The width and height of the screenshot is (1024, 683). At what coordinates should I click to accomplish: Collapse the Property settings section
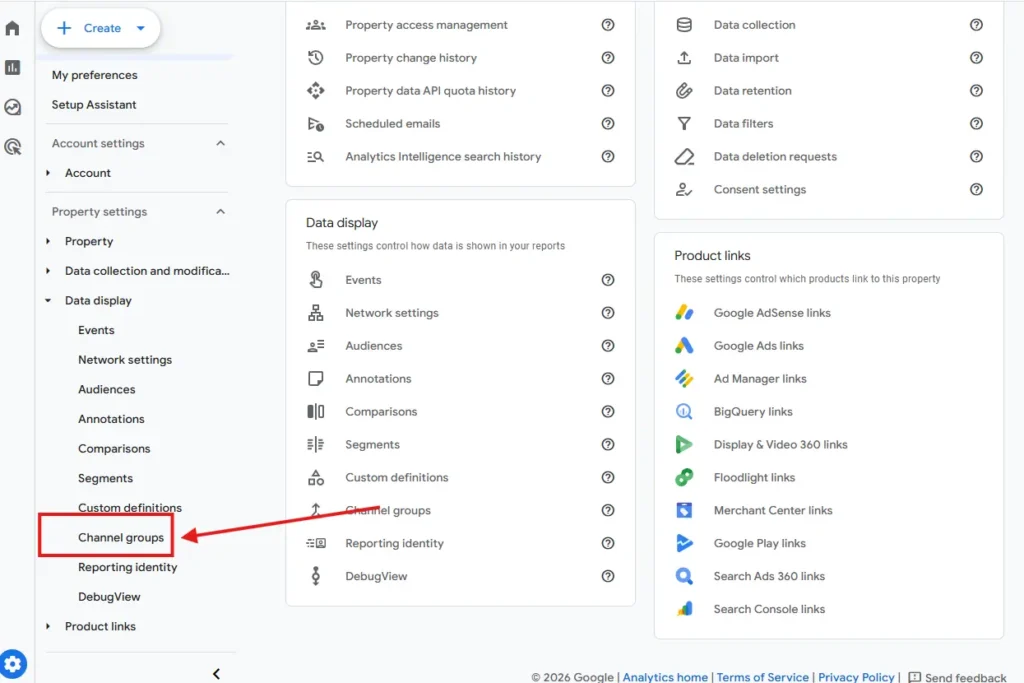coord(221,212)
